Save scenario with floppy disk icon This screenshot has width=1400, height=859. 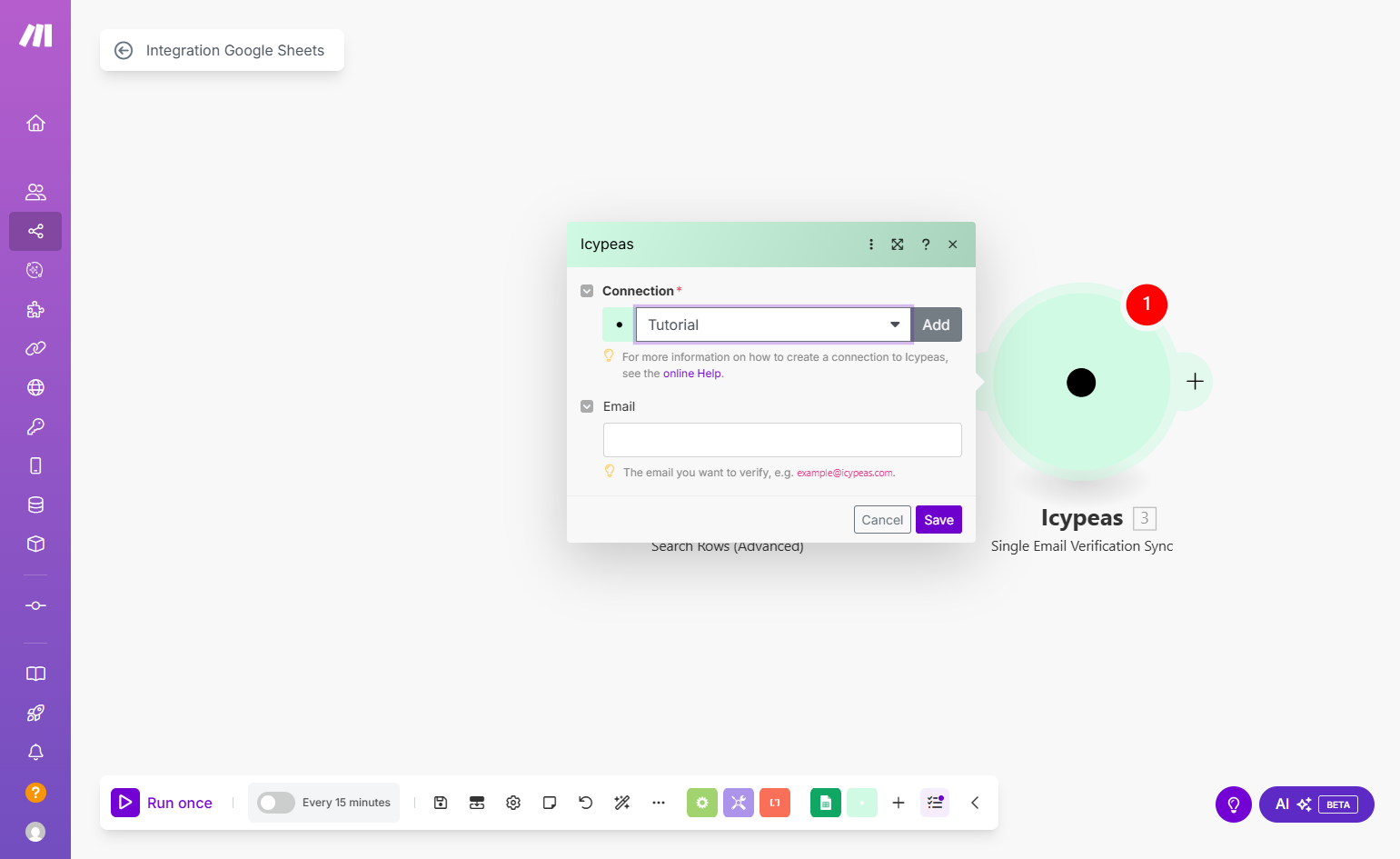[x=441, y=803]
